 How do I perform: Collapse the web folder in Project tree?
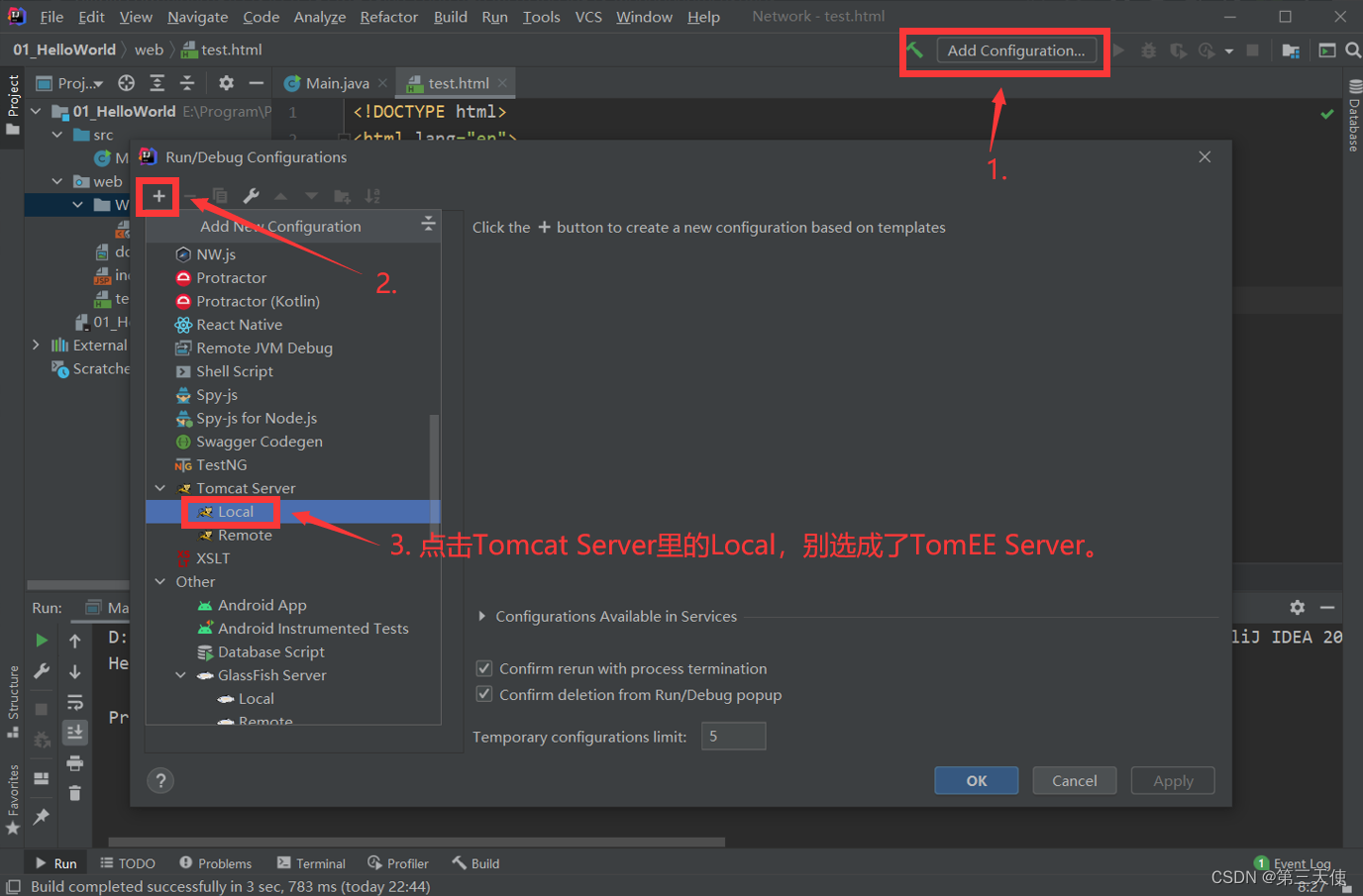click(57, 181)
